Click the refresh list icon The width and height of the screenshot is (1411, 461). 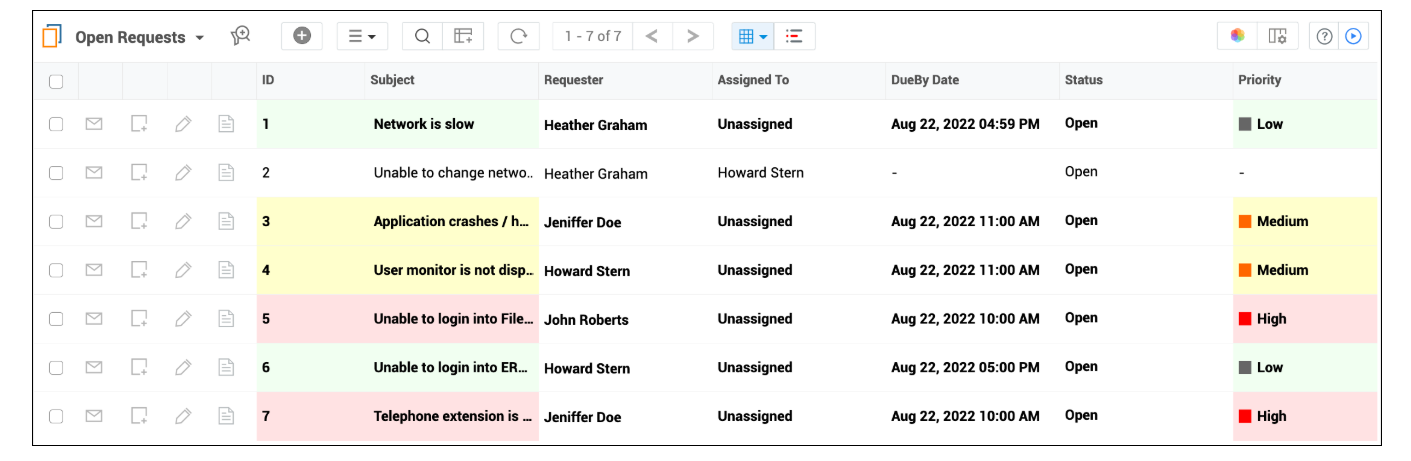tap(518, 36)
